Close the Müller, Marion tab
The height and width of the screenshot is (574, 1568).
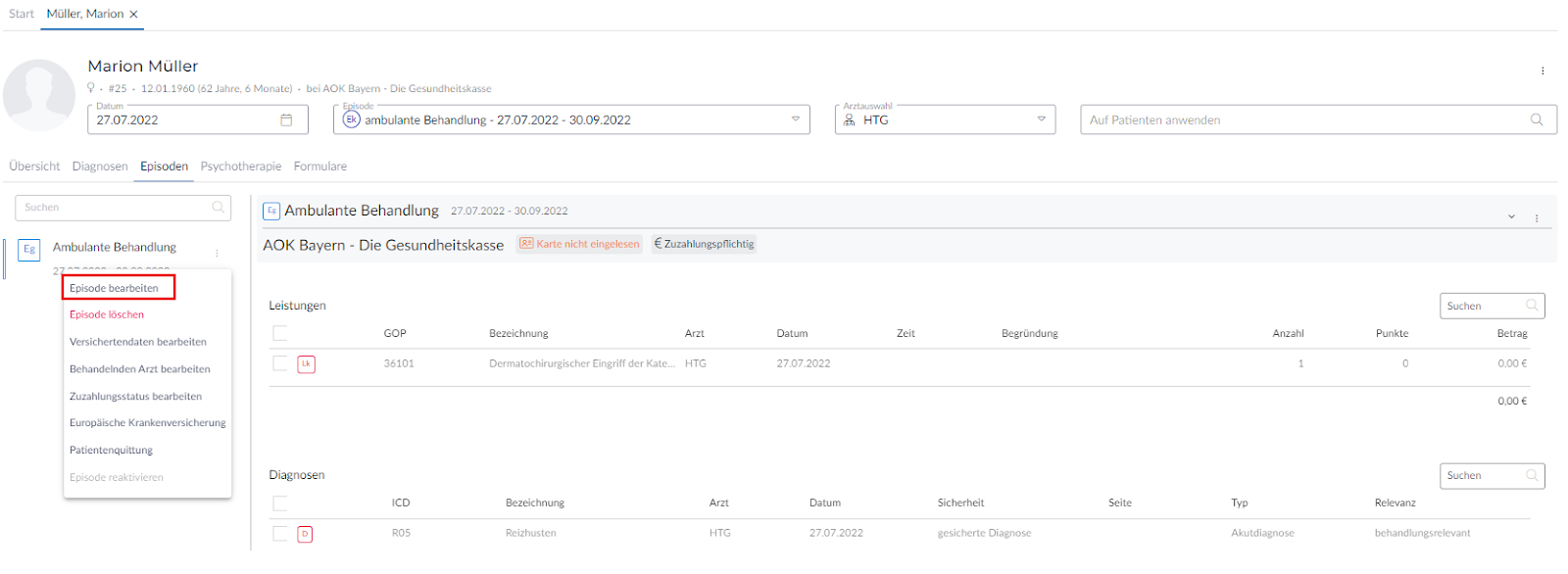click(134, 14)
